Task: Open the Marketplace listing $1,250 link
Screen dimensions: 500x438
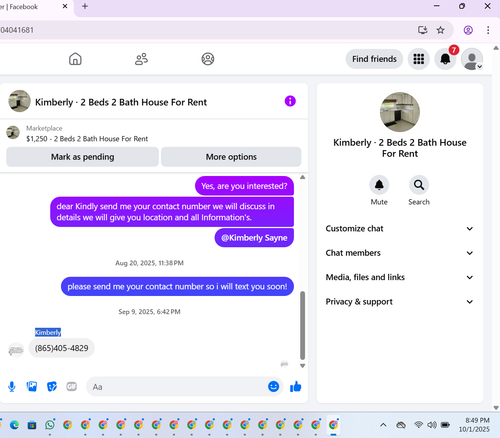Action: 87,139
